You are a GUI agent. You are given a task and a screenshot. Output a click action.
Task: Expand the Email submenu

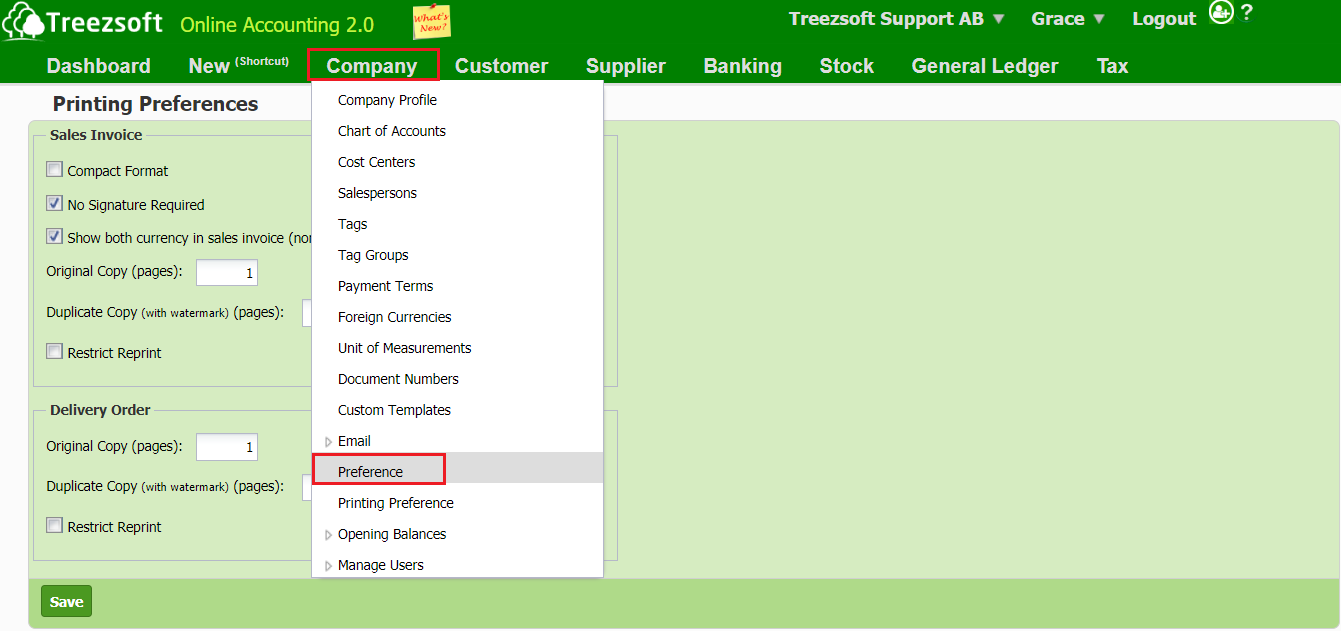point(458,441)
